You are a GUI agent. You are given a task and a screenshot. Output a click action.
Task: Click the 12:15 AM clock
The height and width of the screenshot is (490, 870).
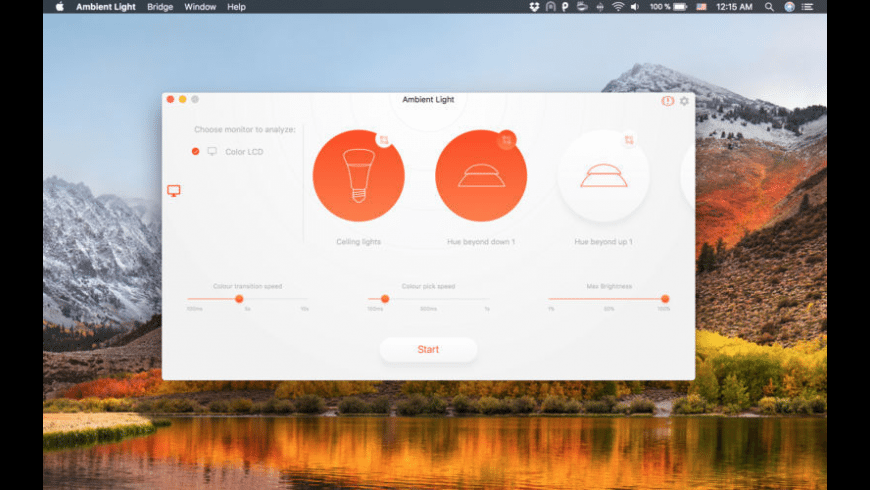[x=734, y=7]
